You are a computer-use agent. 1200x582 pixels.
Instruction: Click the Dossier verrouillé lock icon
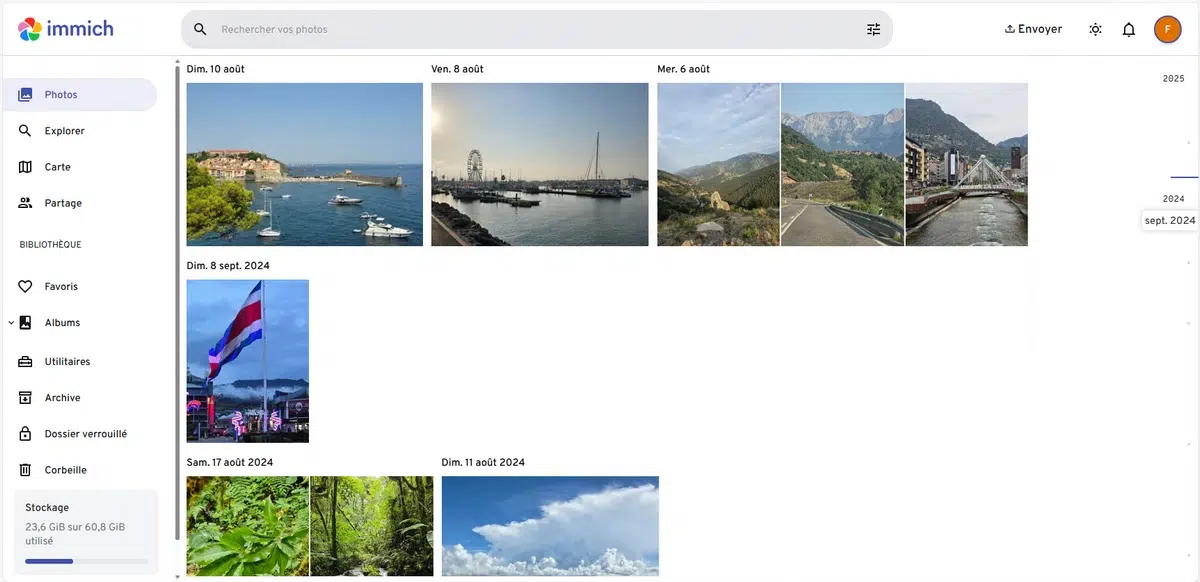point(26,434)
